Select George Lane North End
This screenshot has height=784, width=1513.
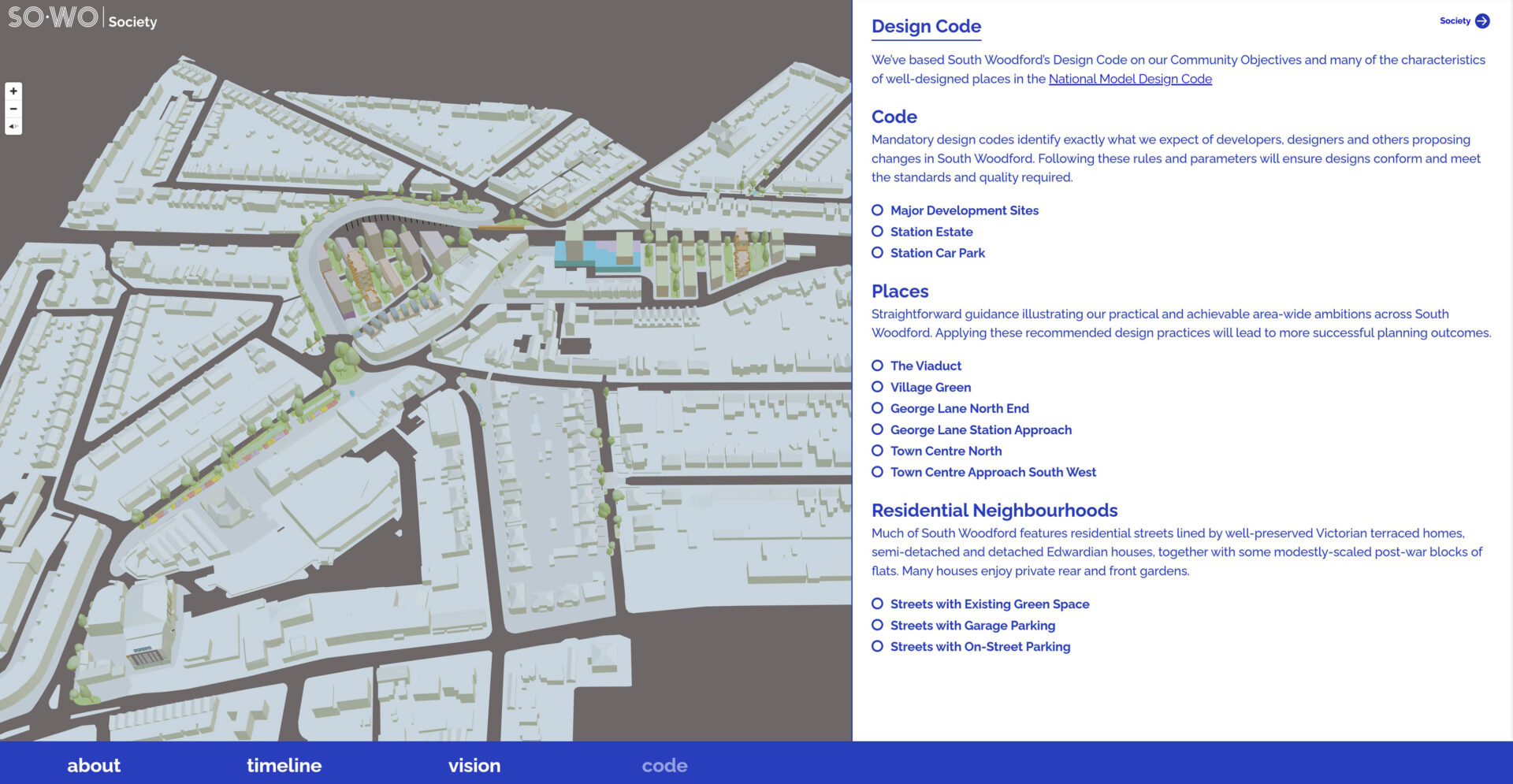click(877, 408)
